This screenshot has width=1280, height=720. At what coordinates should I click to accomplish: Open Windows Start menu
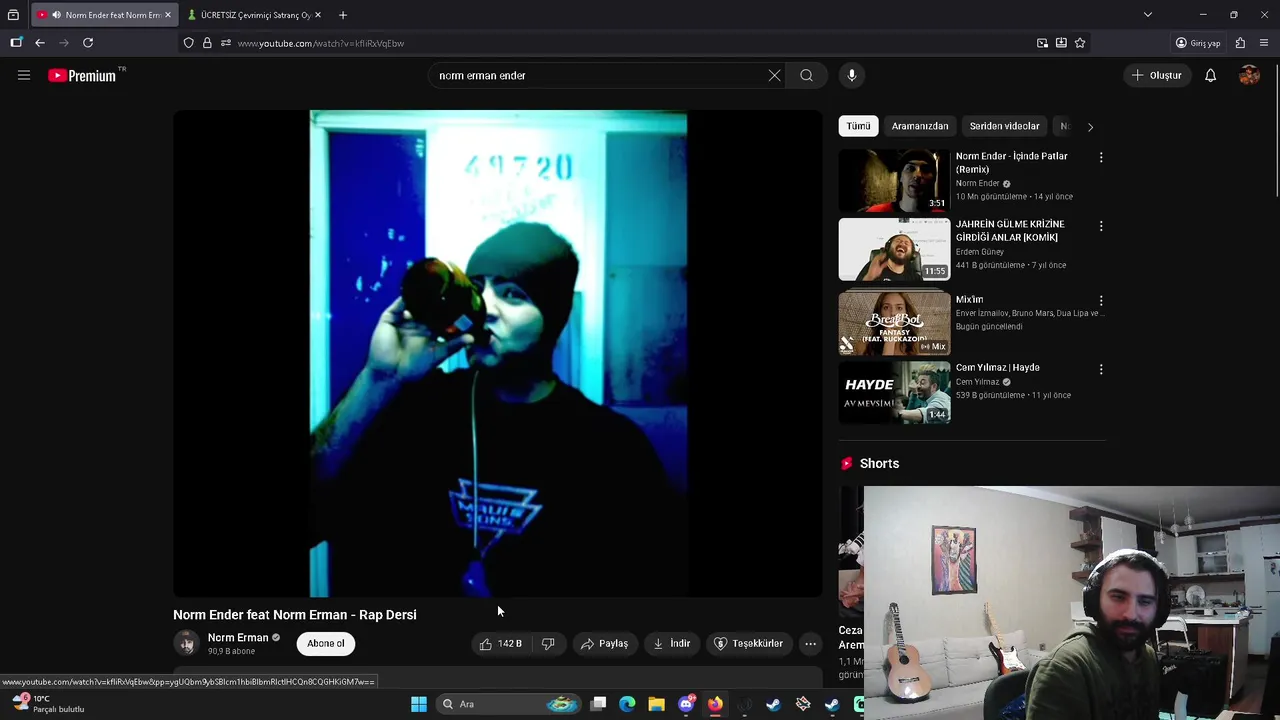[x=419, y=704]
